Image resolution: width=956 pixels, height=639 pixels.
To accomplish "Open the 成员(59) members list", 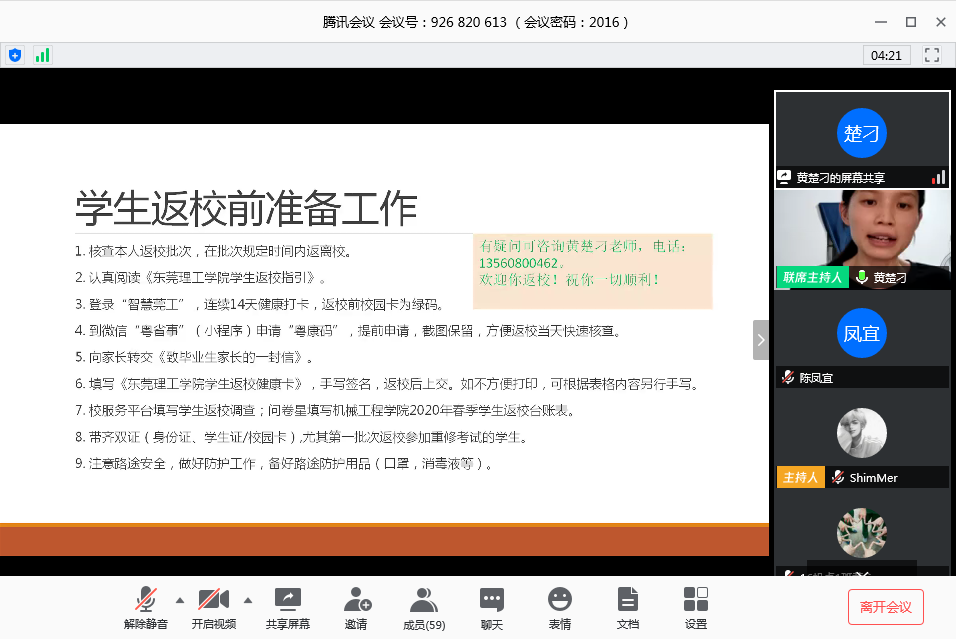I will 423,608.
